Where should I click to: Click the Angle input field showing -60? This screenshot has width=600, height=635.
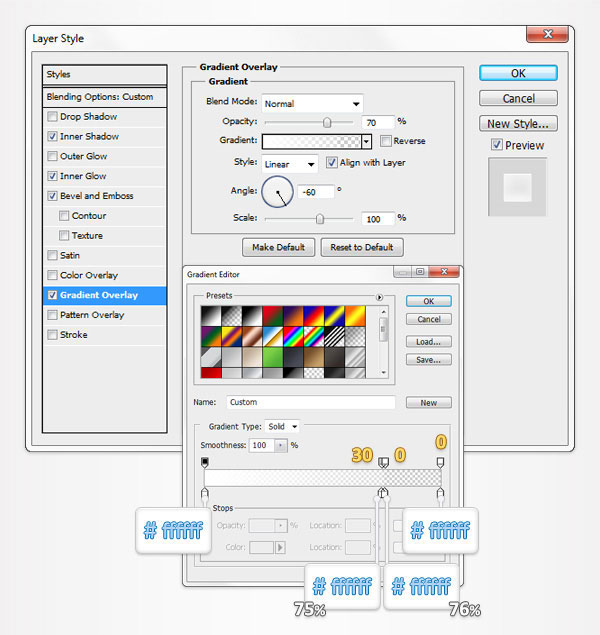[x=316, y=192]
